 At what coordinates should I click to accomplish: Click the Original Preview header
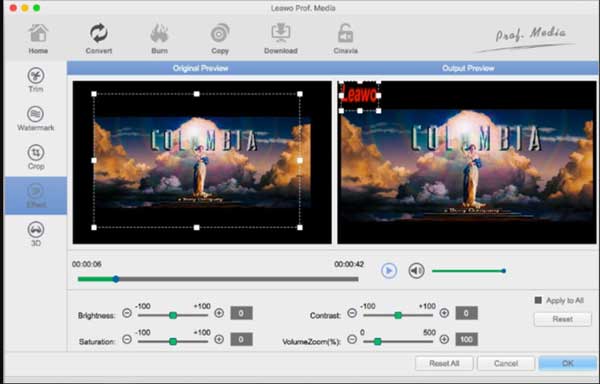click(x=200, y=68)
